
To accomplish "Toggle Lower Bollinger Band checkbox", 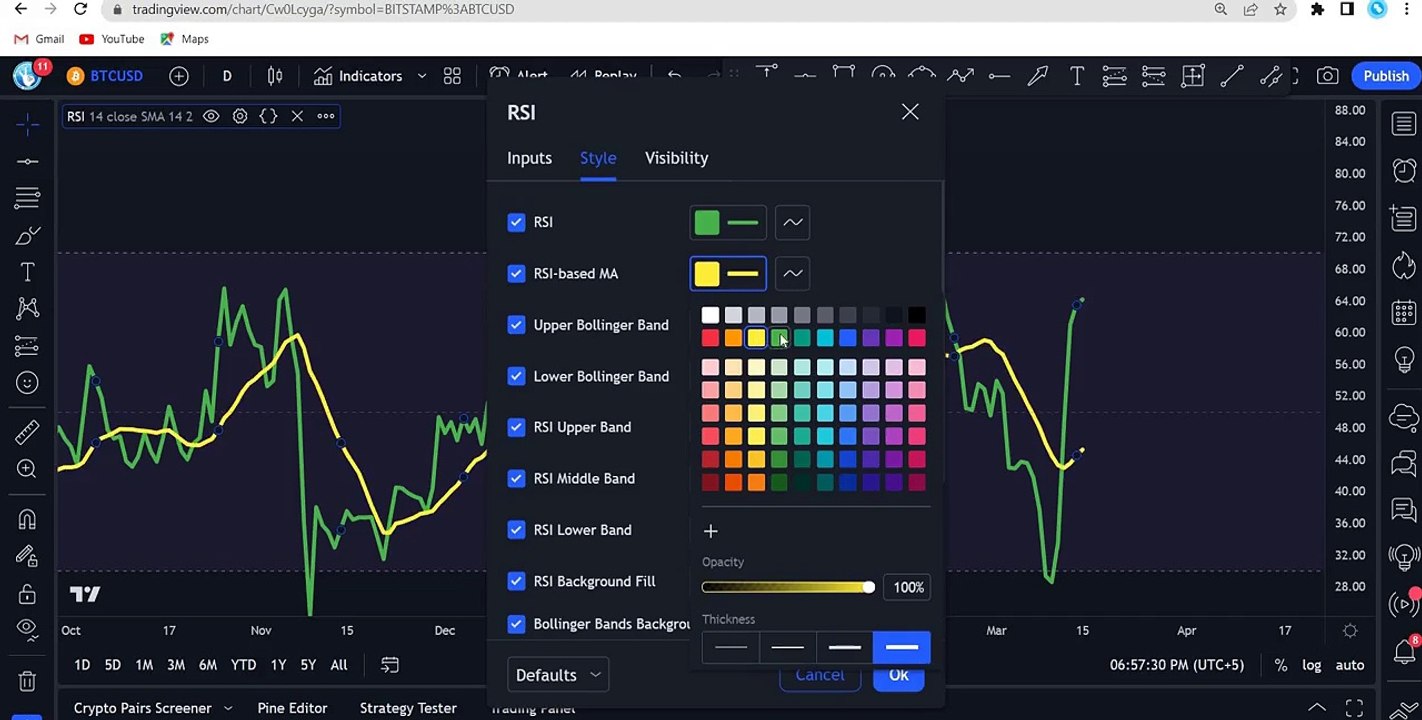I will pyautogui.click(x=516, y=376).
